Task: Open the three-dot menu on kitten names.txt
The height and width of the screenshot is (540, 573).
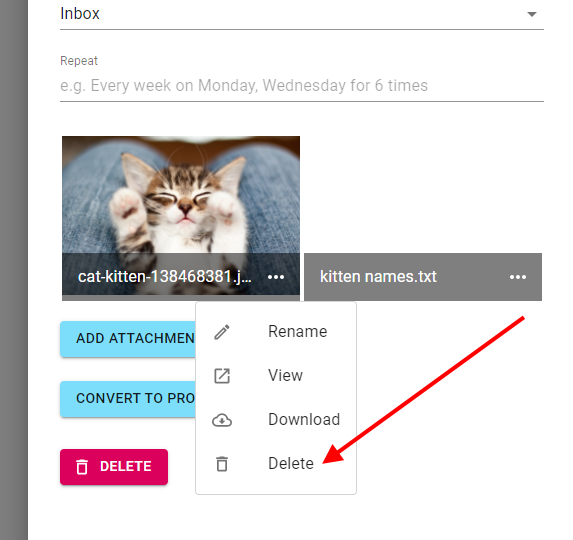Action: 518,277
